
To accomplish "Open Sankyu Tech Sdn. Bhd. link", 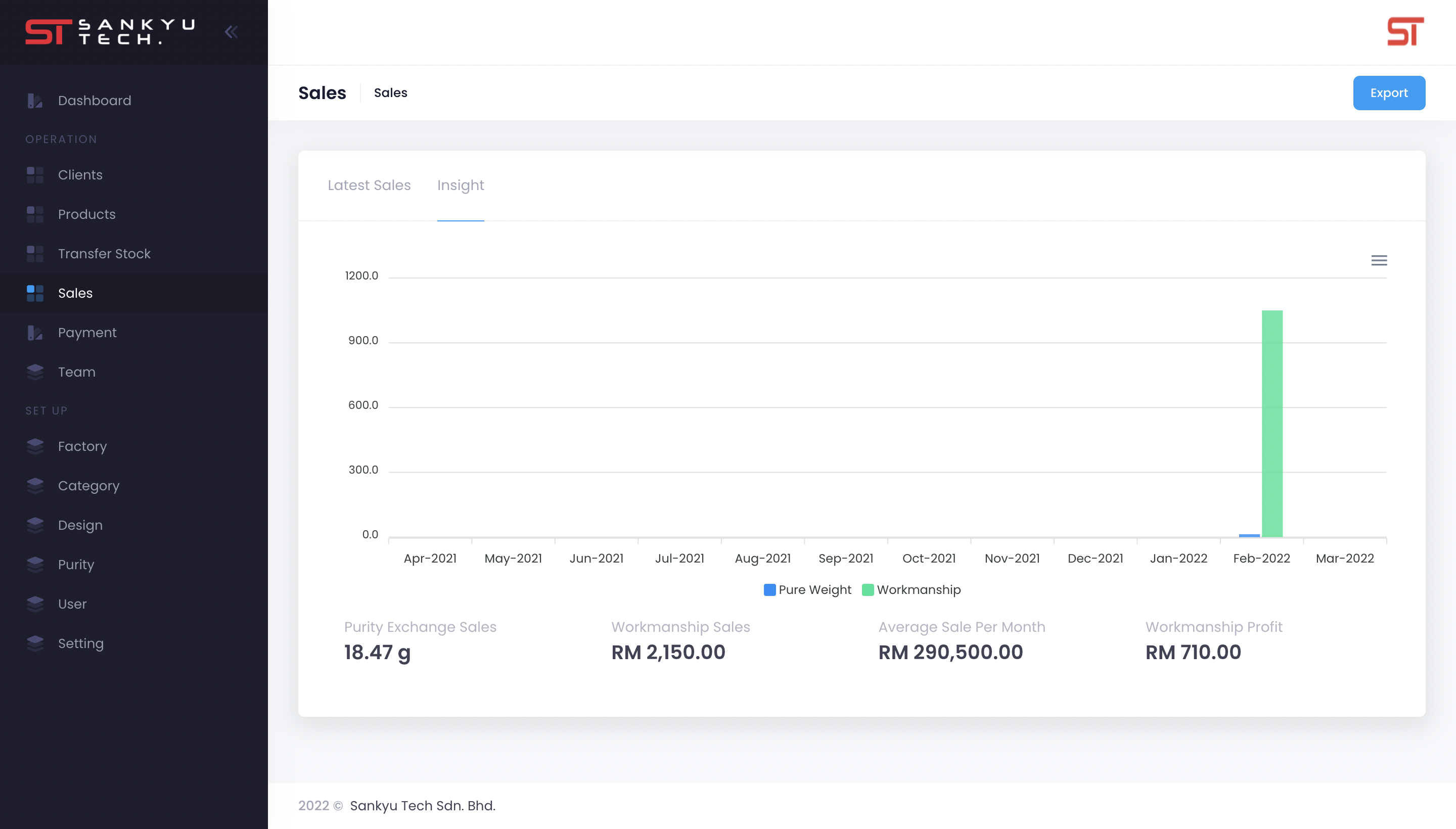I will point(423,806).
